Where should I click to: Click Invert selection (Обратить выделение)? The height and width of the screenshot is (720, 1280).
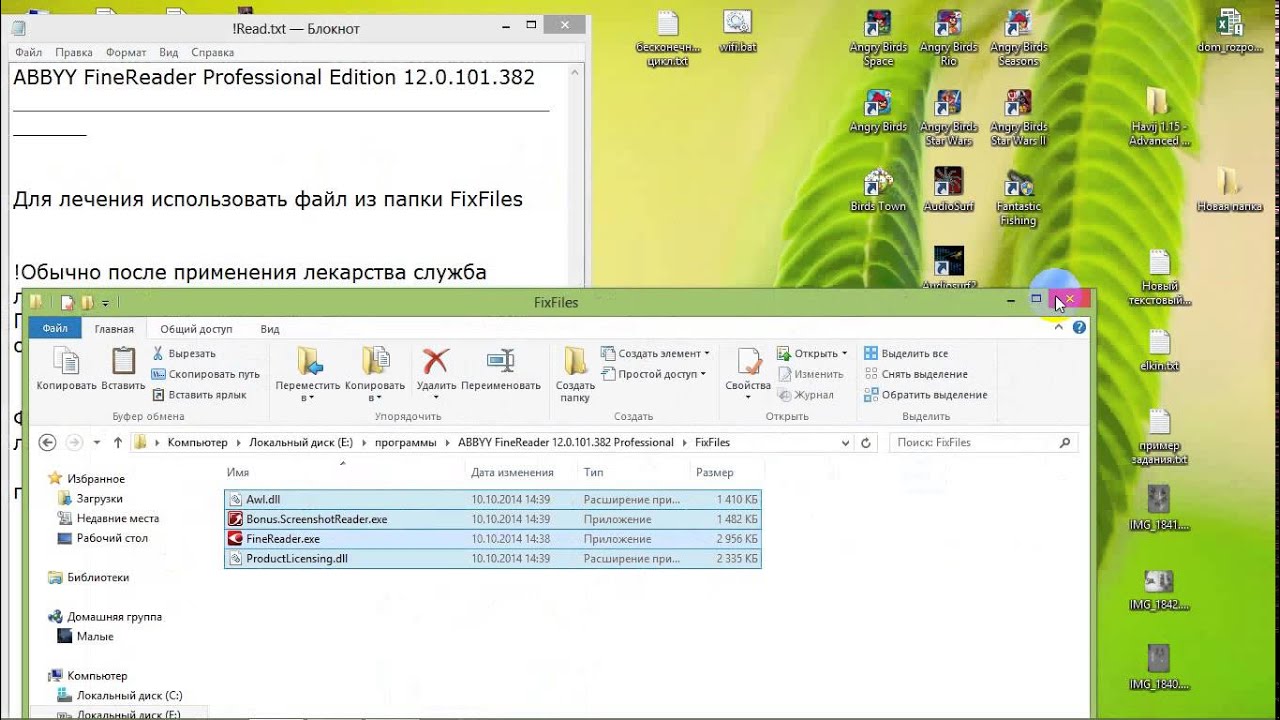(x=925, y=395)
